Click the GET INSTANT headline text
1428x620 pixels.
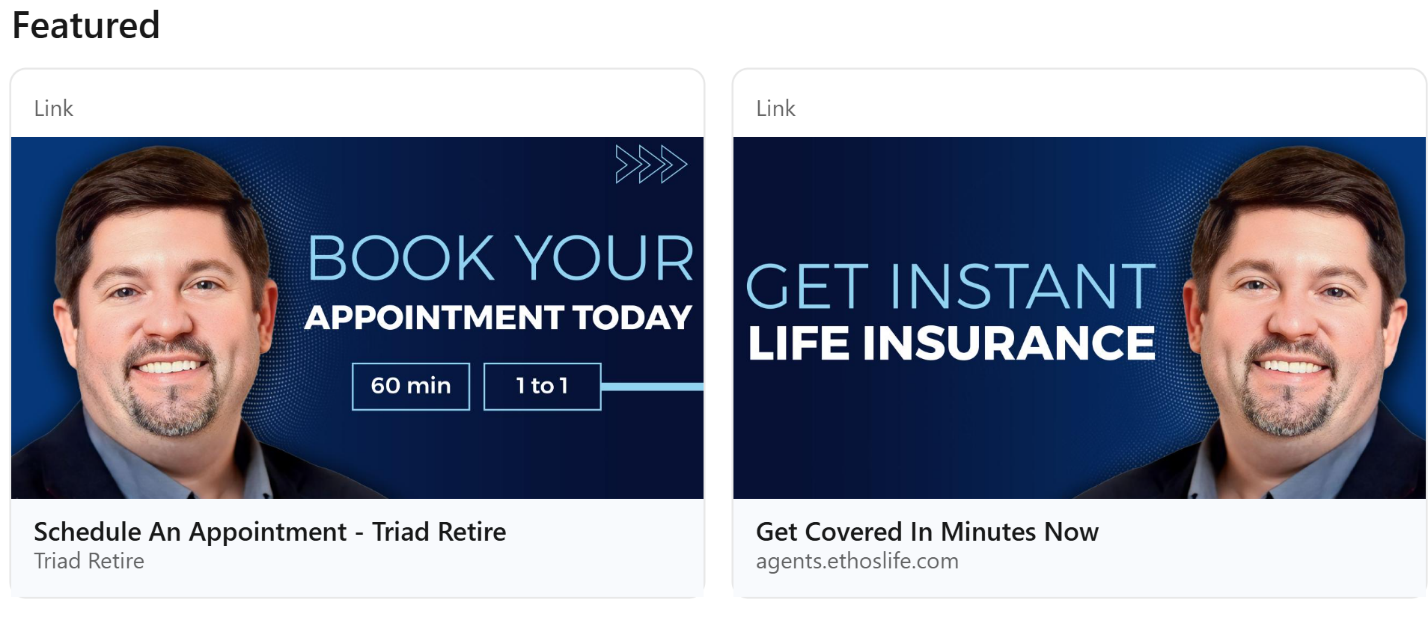(x=951, y=285)
